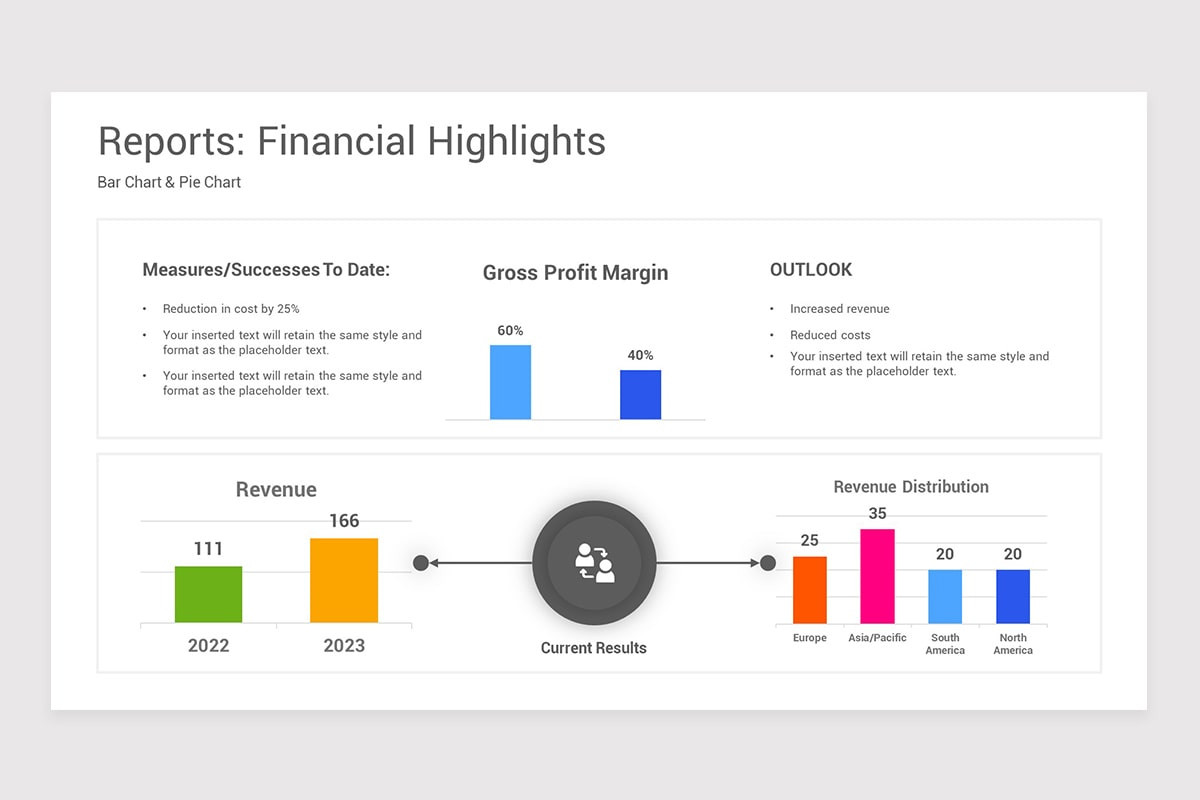This screenshot has width=1200, height=800.
Task: Click the people exchange icon in the center circle
Action: coord(595,563)
